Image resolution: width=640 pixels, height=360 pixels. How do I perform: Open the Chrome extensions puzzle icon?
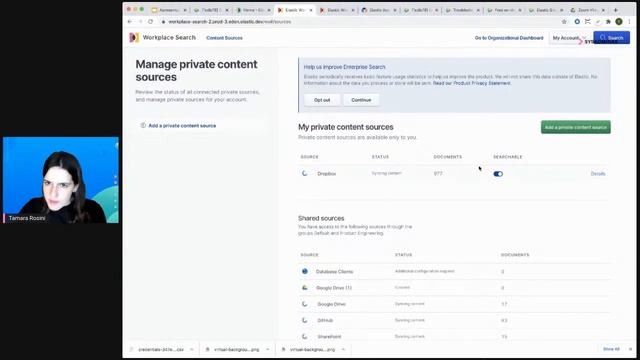(x=608, y=22)
